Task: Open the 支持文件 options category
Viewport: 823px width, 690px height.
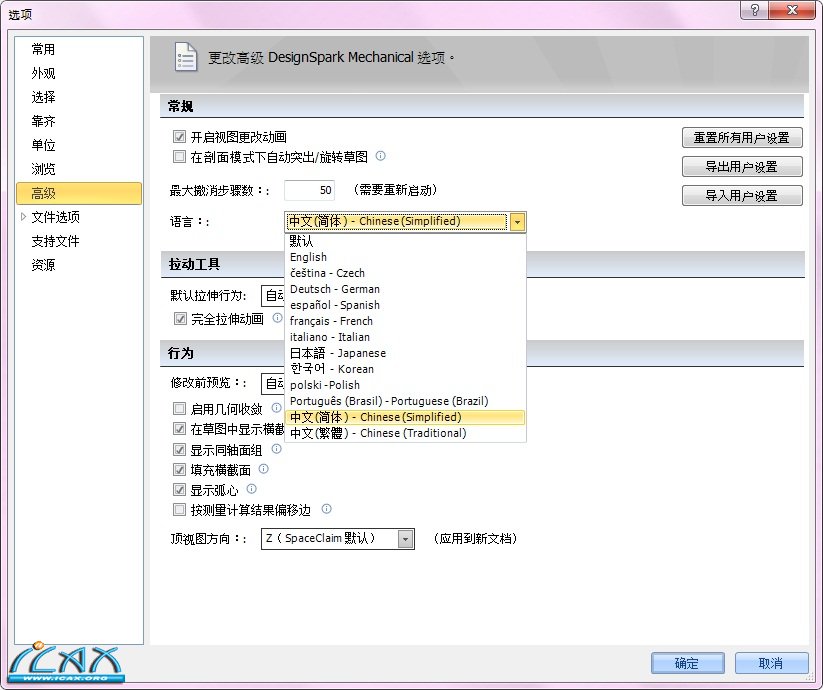Action: pos(79,241)
